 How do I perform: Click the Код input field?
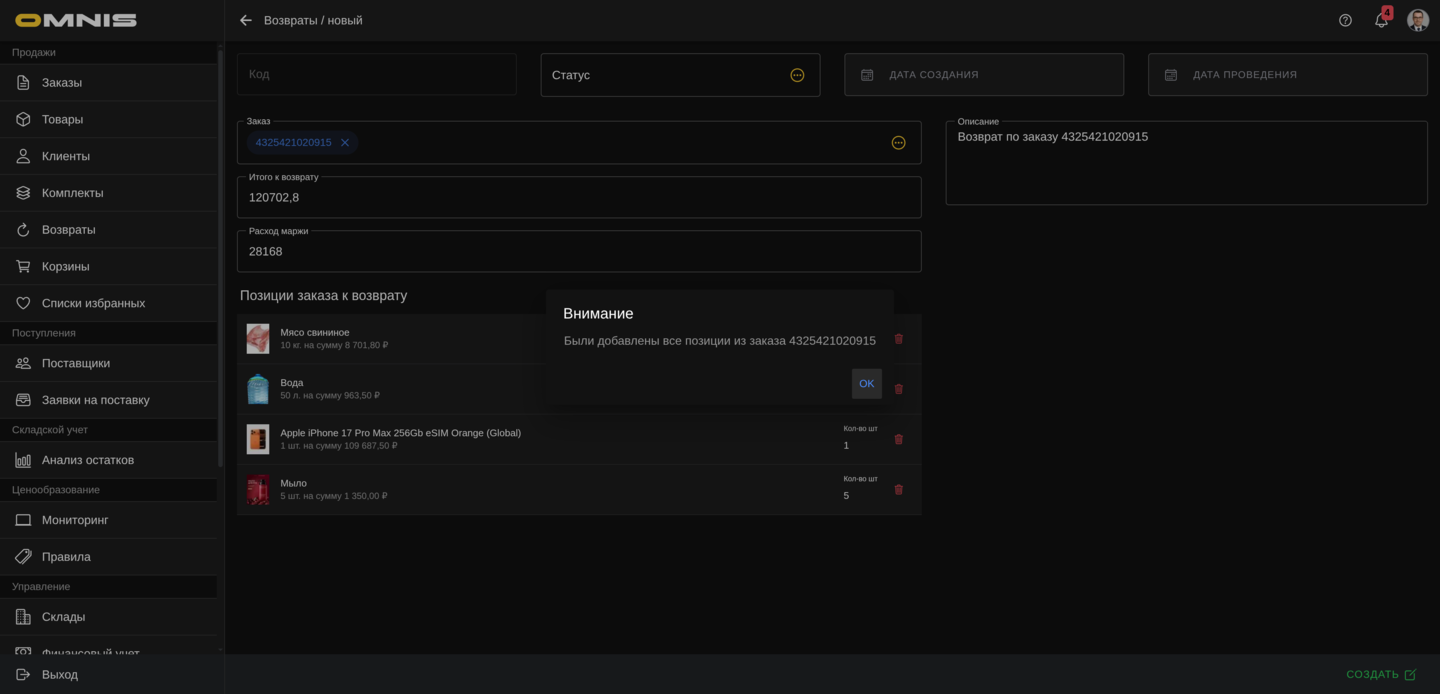coord(376,75)
